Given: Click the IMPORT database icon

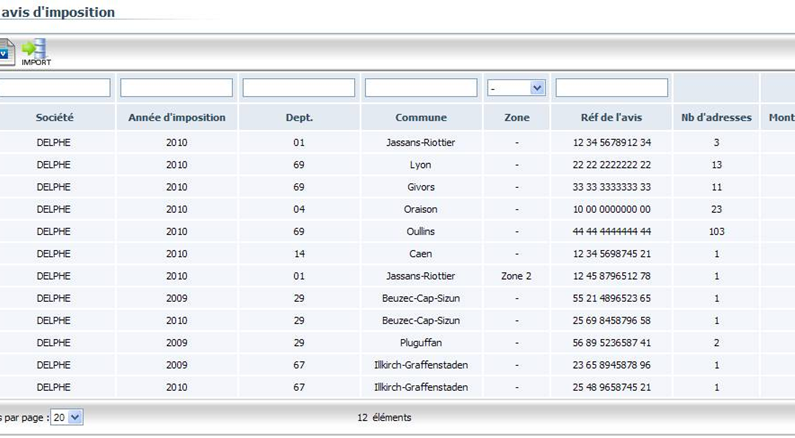Looking at the screenshot, I should [x=35, y=52].
